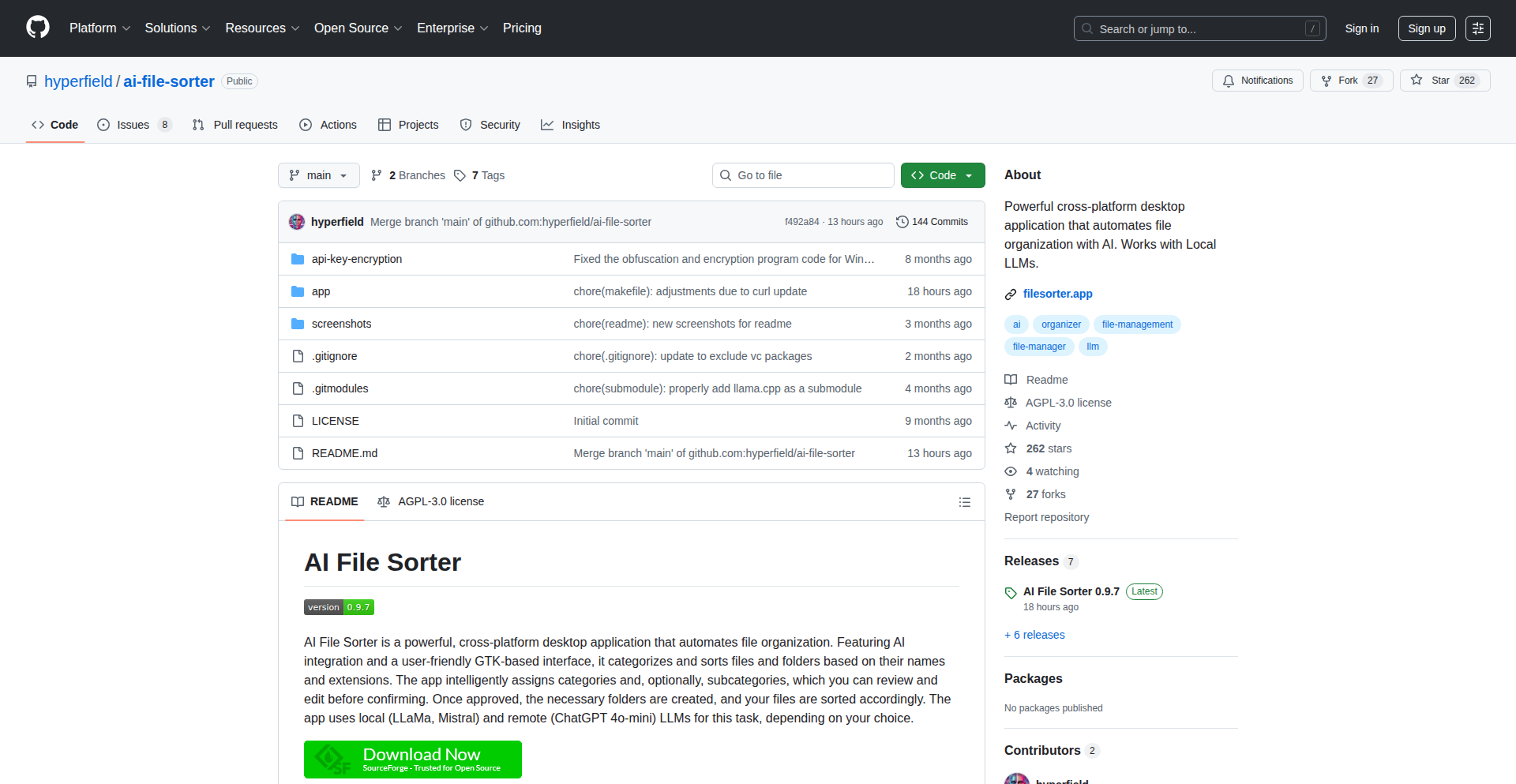Open the Projects tab
Viewport: 1516px width, 784px height.
click(x=408, y=125)
